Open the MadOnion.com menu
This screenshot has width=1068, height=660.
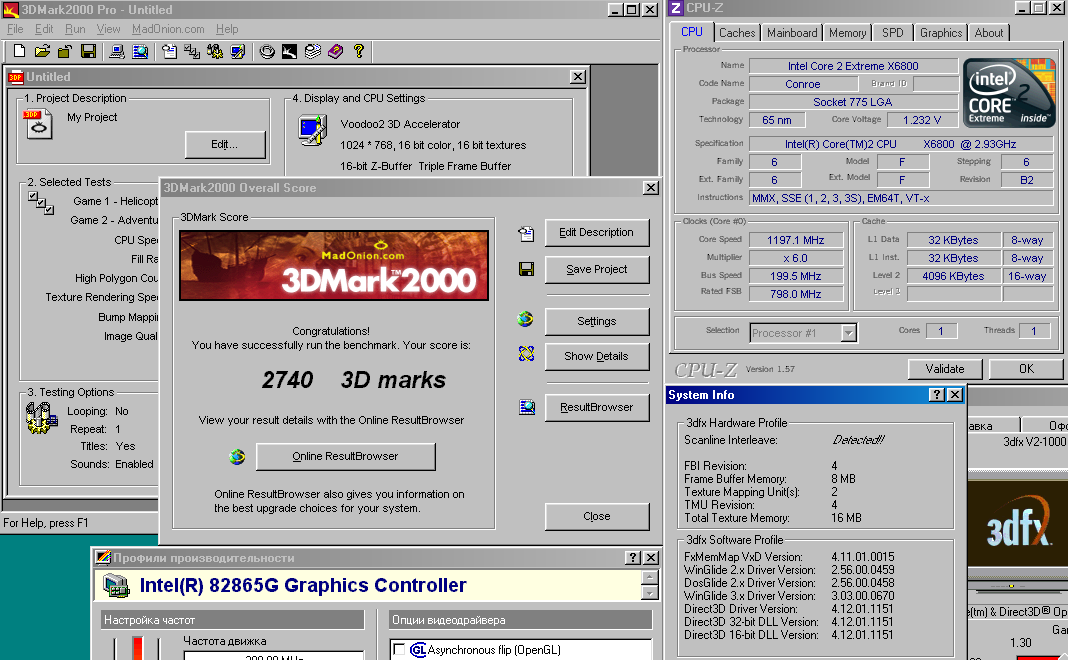coord(168,29)
